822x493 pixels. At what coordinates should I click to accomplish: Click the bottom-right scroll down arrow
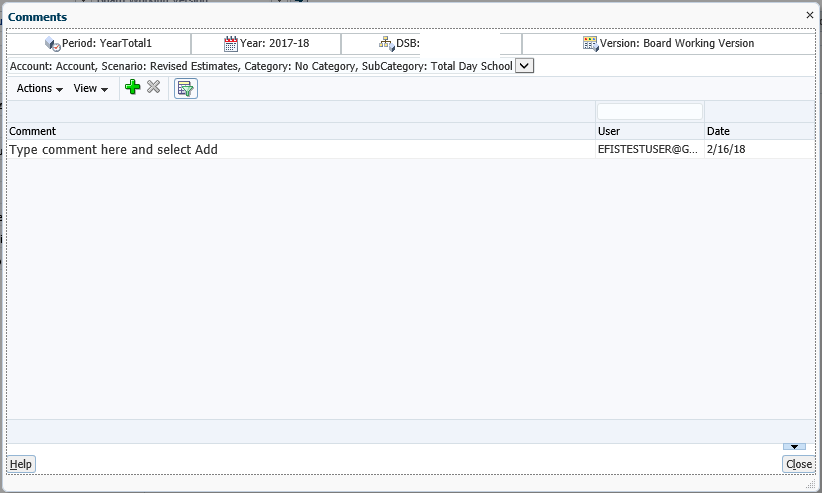pos(793,447)
